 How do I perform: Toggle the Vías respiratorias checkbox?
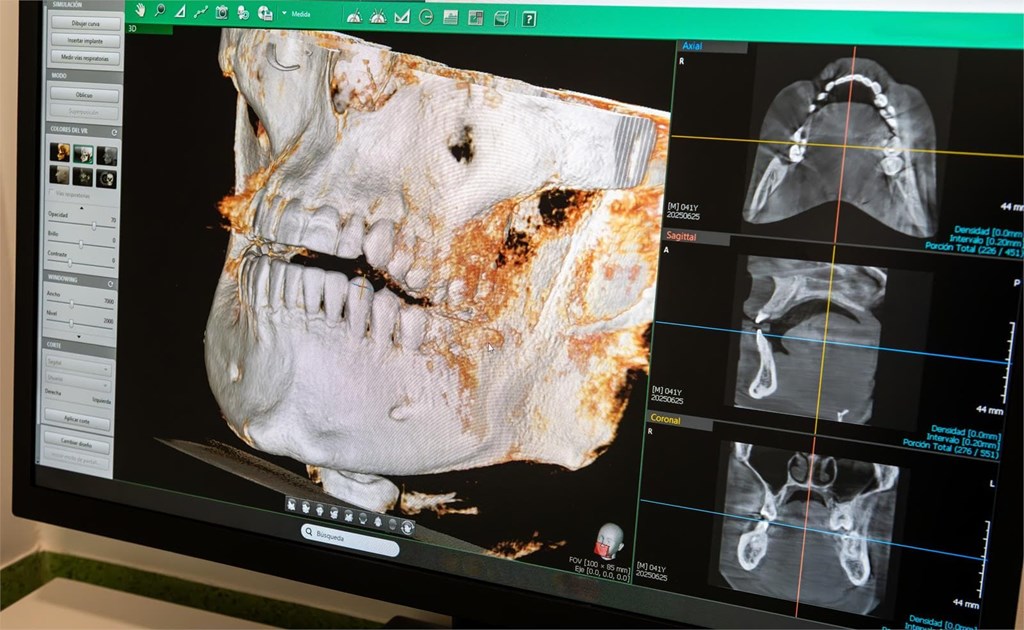(52, 193)
